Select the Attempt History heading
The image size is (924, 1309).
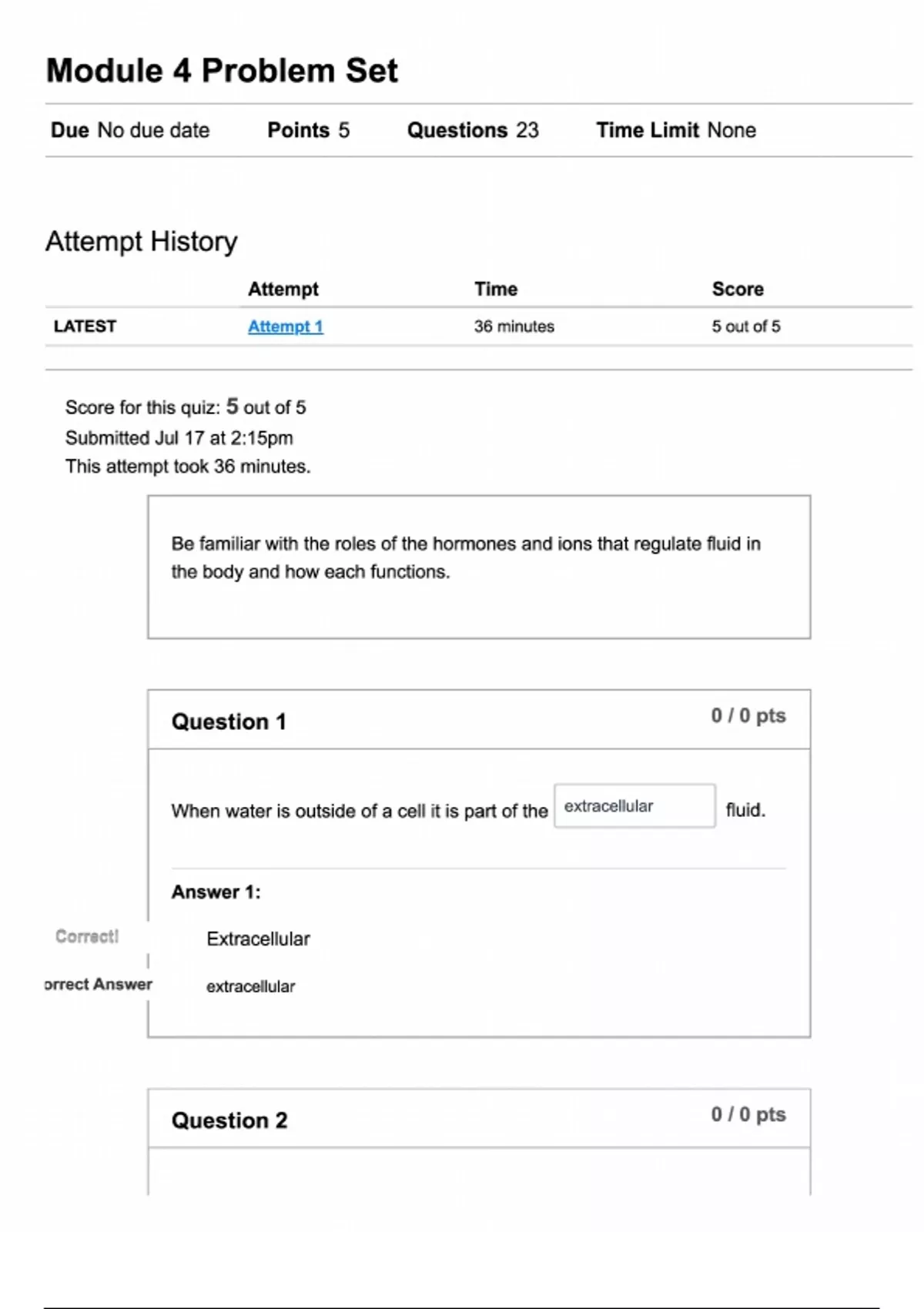(142, 242)
